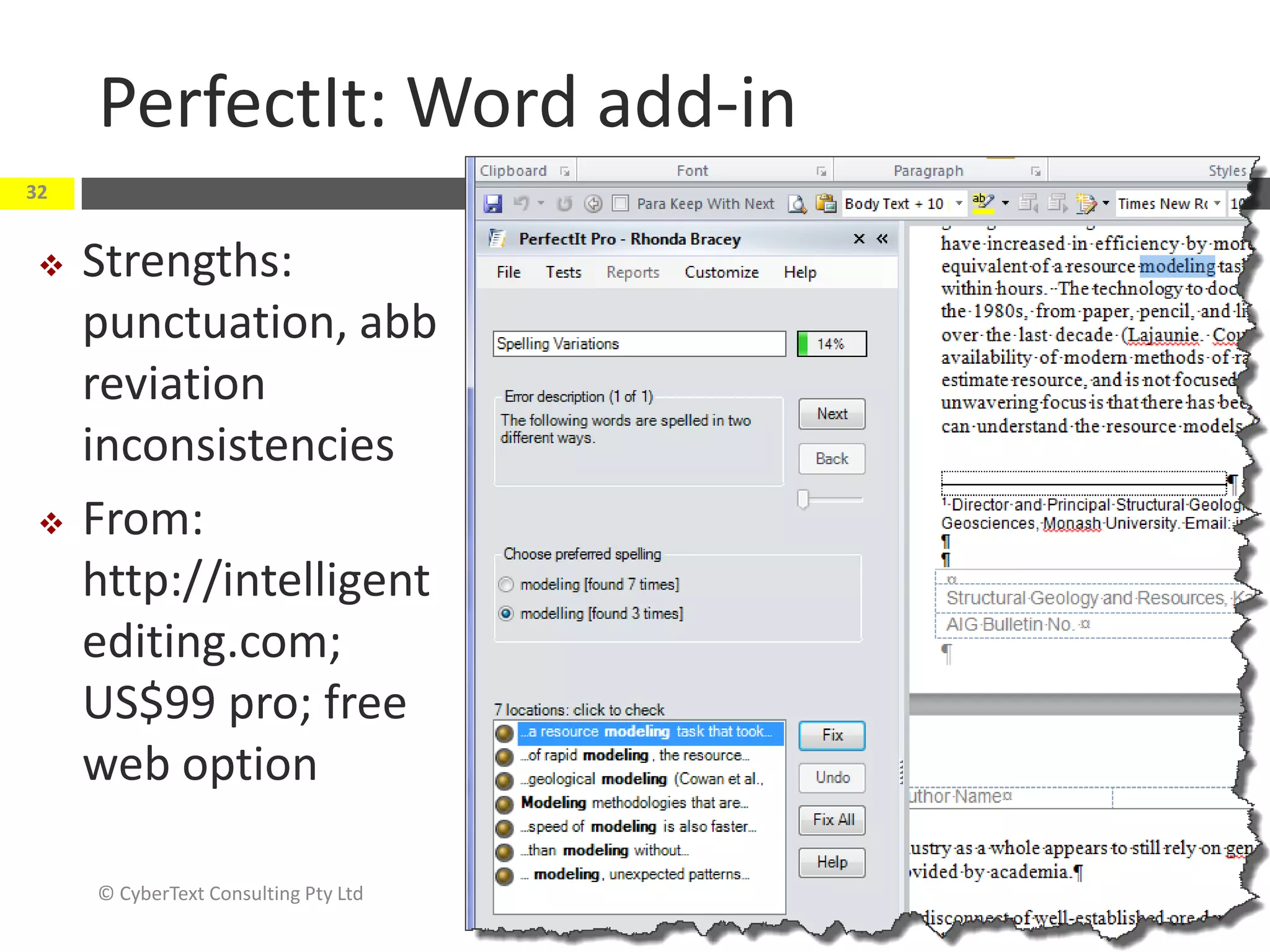The image size is (1270, 952).
Task: Select modeling [found 7 times] radio button
Action: coord(506,584)
